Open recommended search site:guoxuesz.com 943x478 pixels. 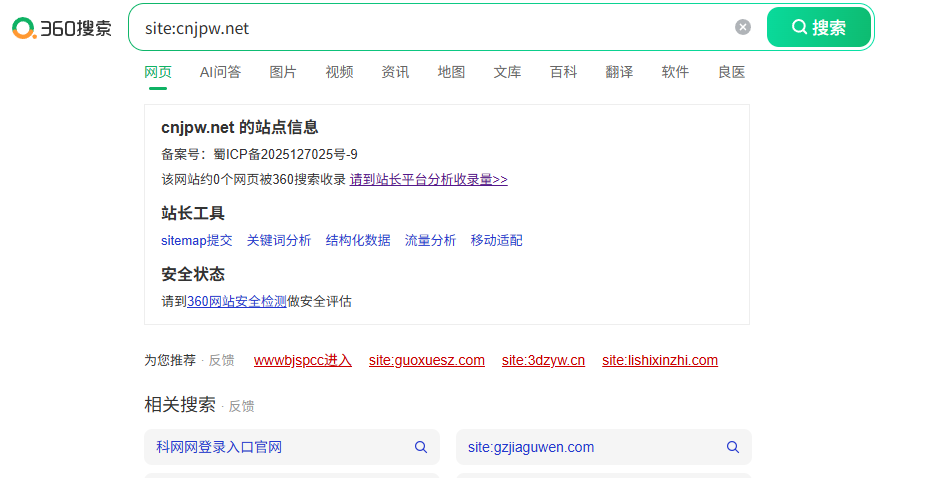tap(427, 360)
